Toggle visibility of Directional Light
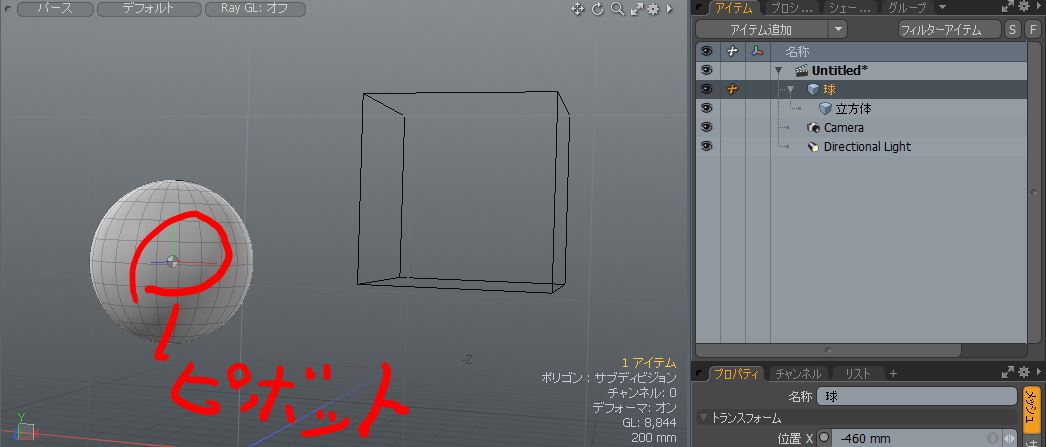Screen dimensions: 1046x447 tap(707, 146)
